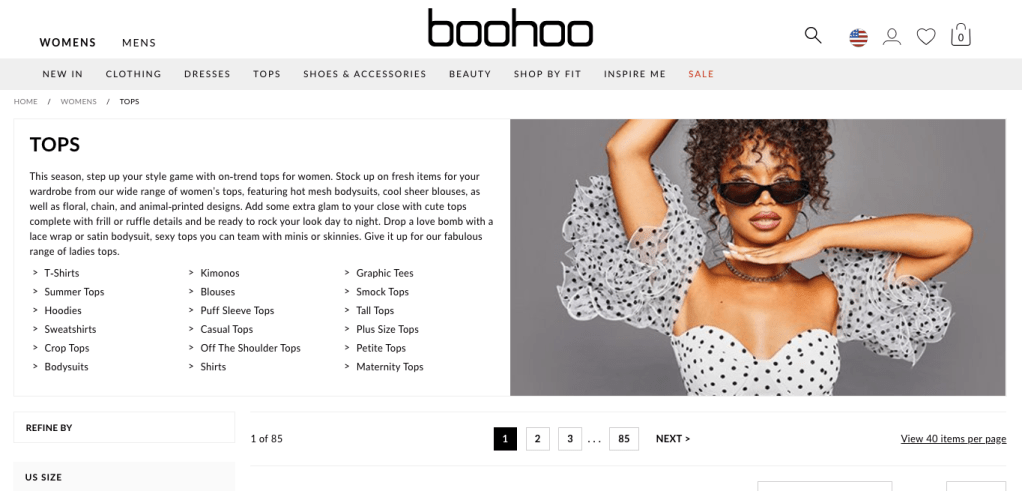Image resolution: width=1022 pixels, height=491 pixels.
Task: Open the CLOTHING menu
Action: (x=134, y=74)
